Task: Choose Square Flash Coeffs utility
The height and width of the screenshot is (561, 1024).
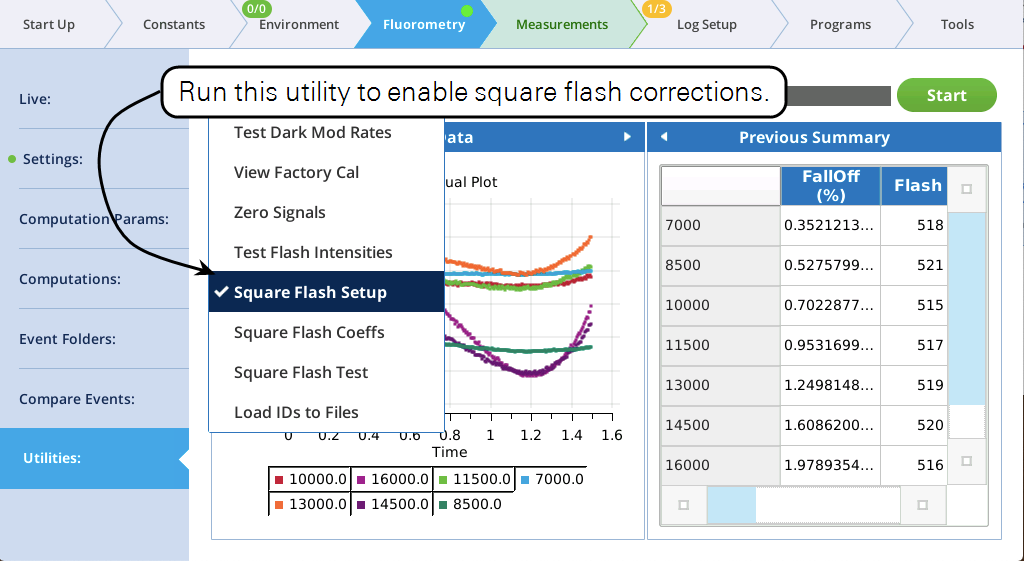Action: pyautogui.click(x=327, y=332)
